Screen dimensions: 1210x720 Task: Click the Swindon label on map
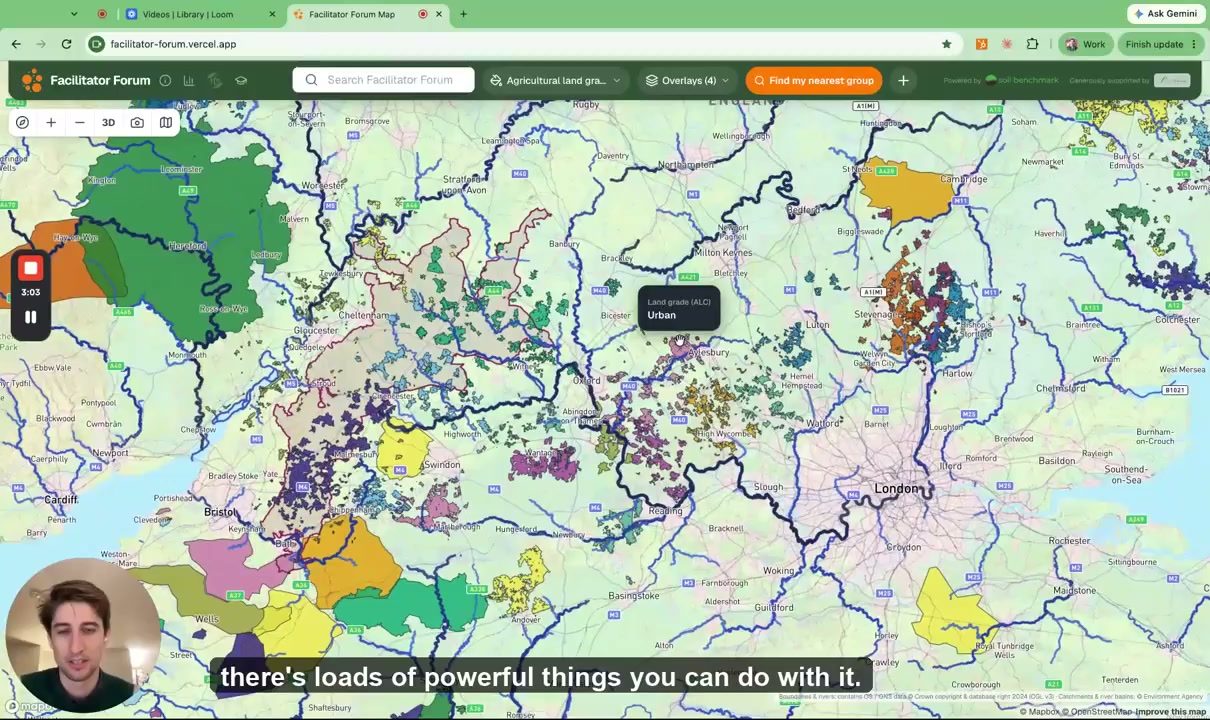pos(442,464)
